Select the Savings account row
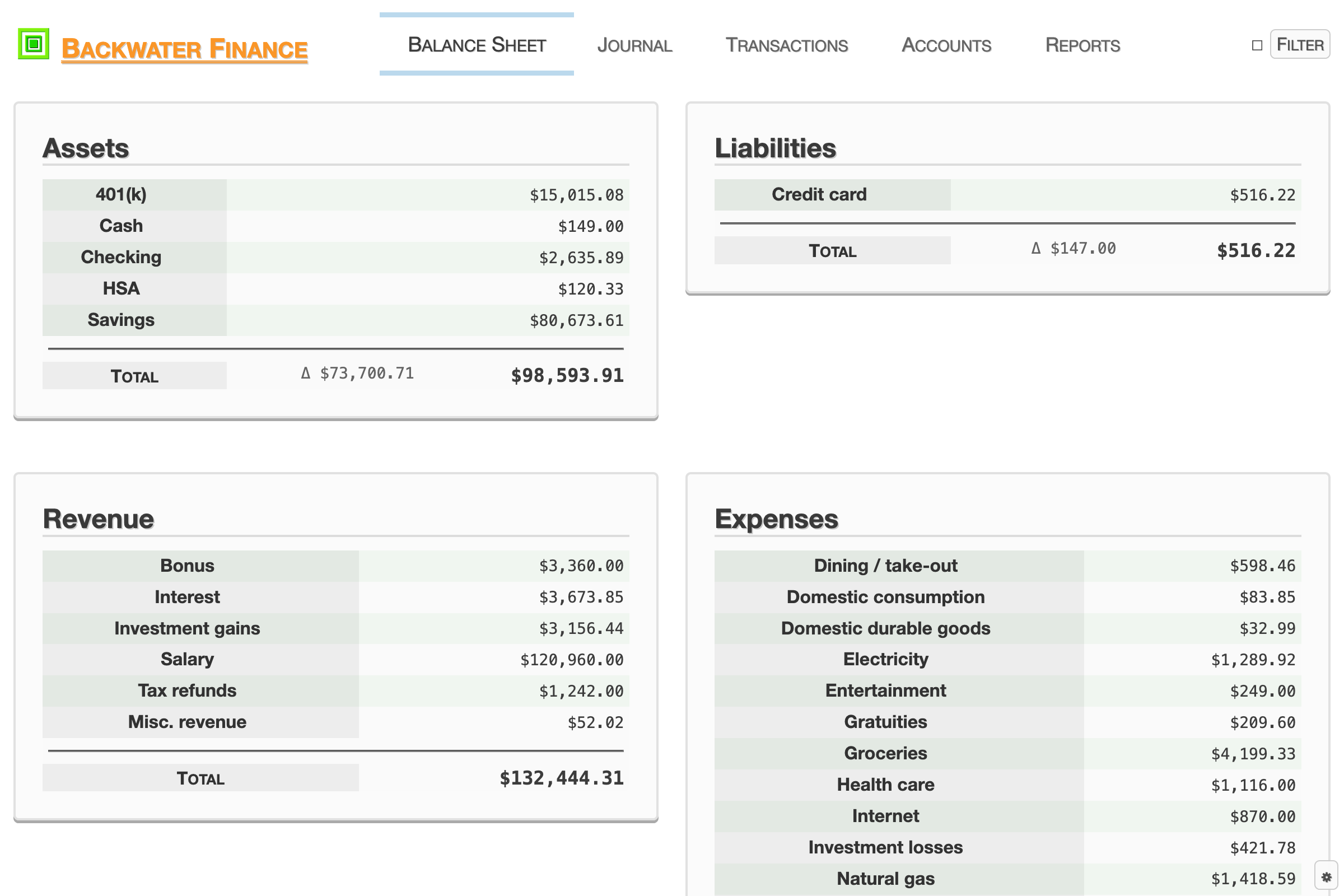Screen dimensions: 1344x896 tap(121, 320)
